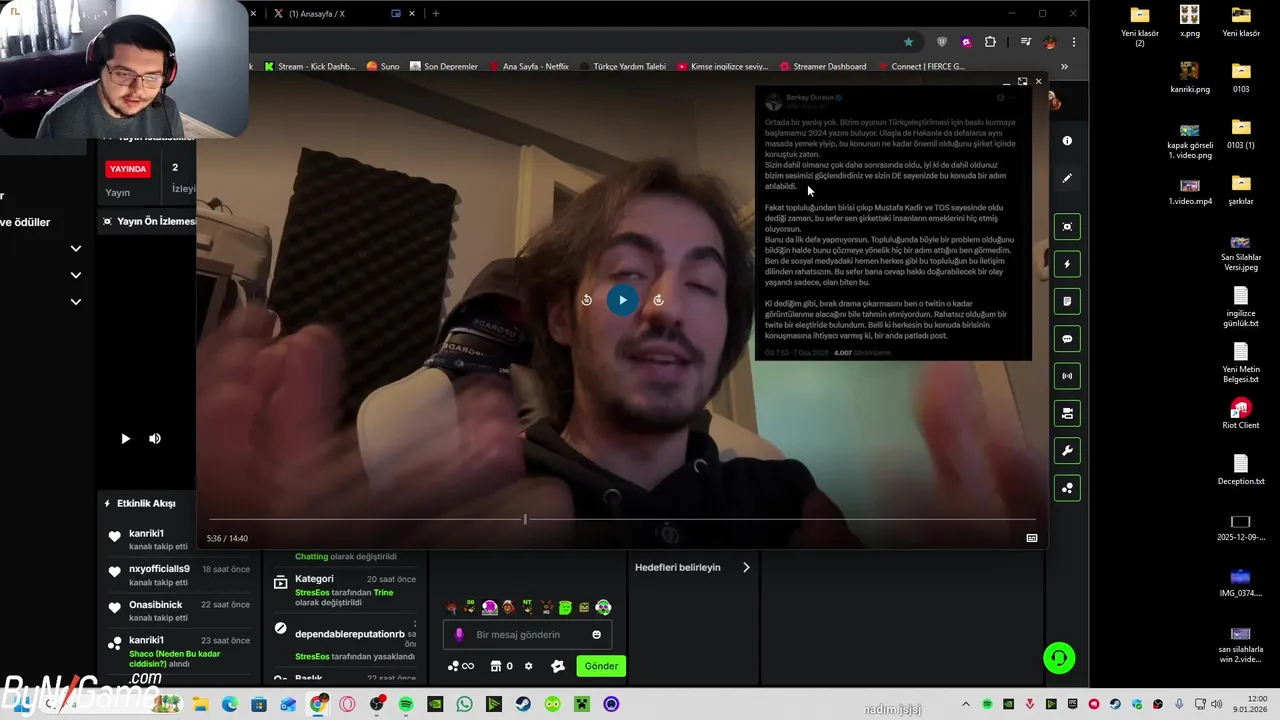Image resolution: width=1280 pixels, height=720 pixels.
Task: Select kanriki.png on the desktop
Action: pyautogui.click(x=1189, y=78)
